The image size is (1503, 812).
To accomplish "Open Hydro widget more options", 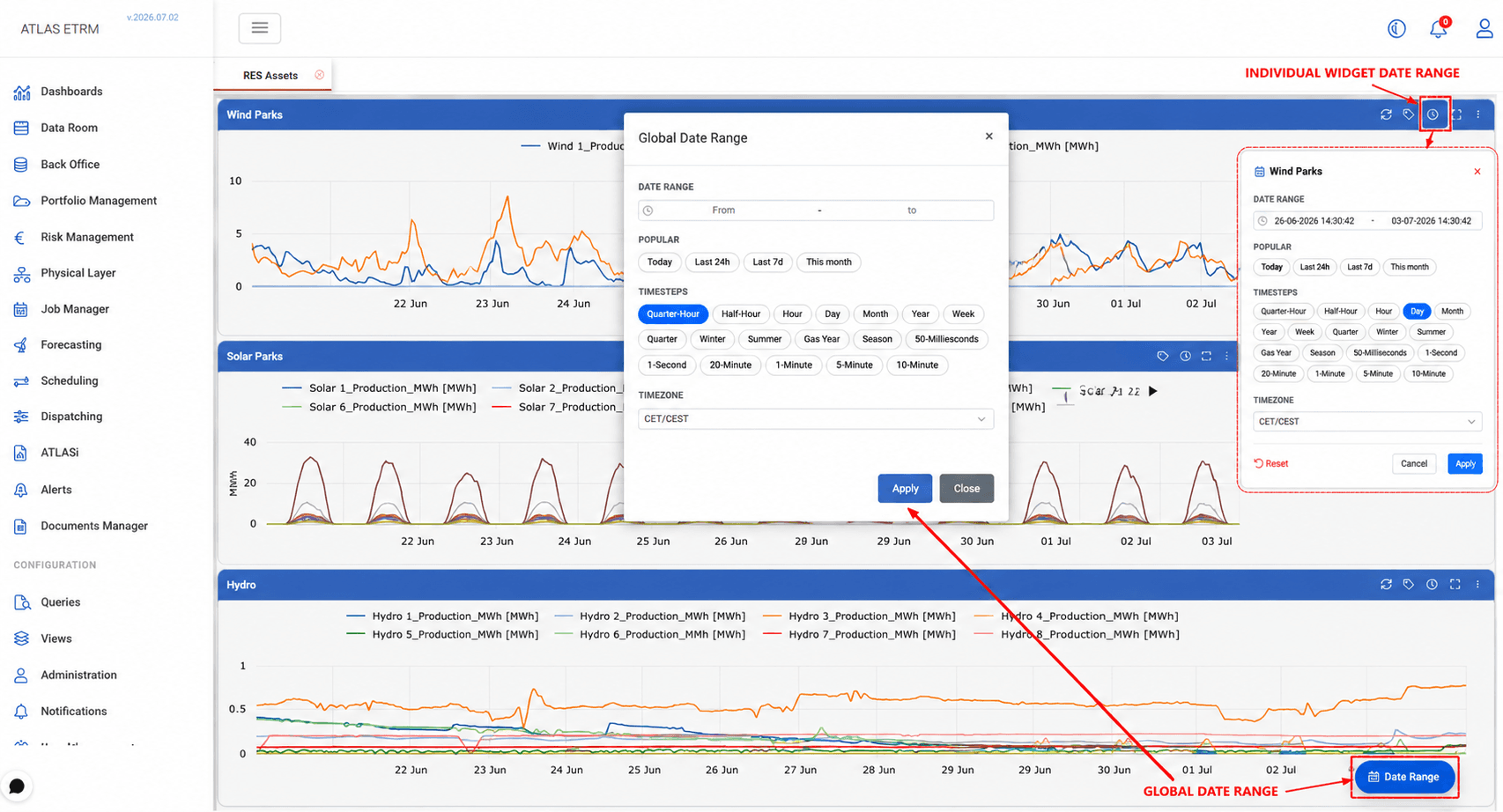I will pos(1478,585).
